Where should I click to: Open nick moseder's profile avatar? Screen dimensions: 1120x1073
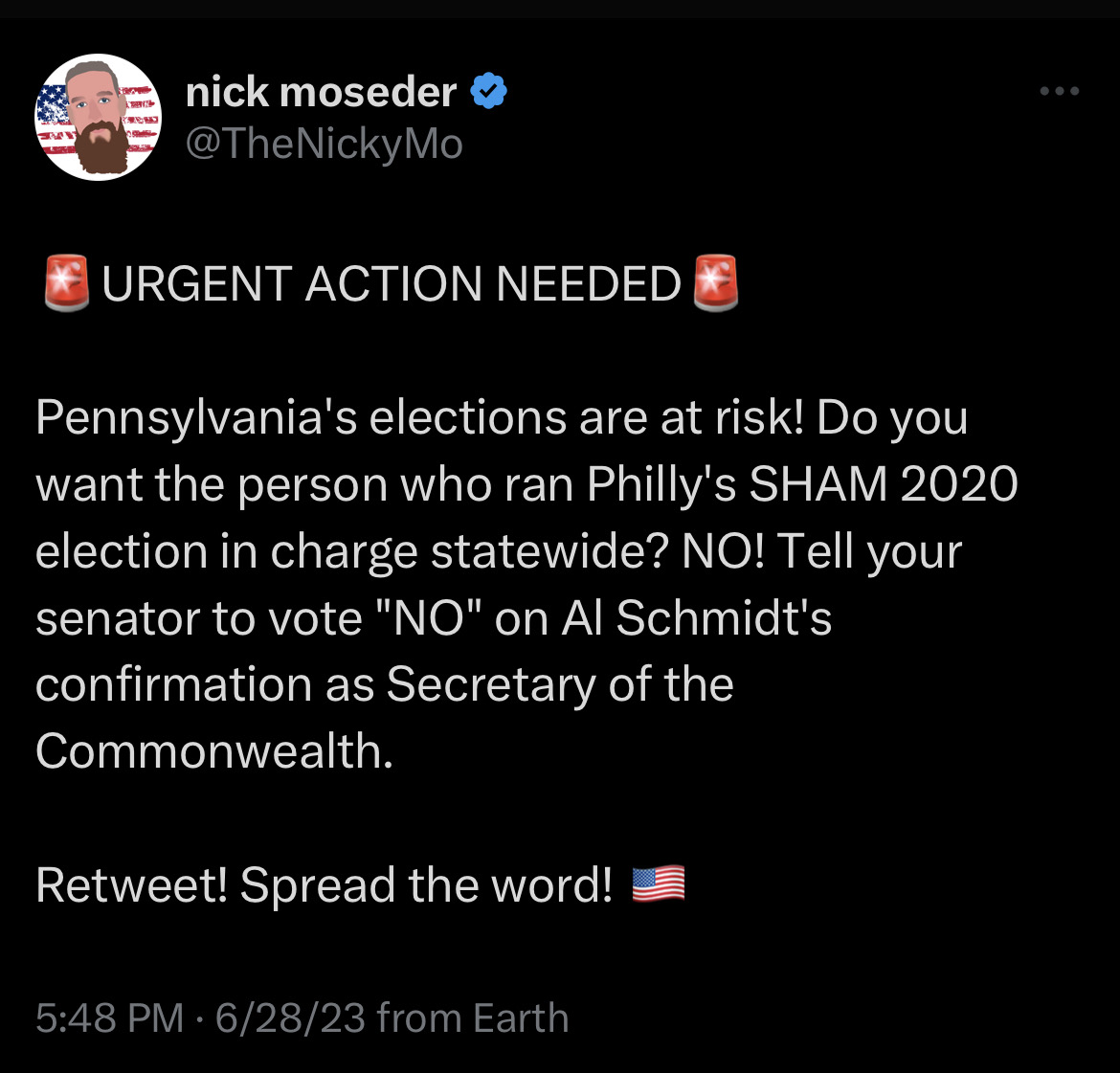point(98,117)
